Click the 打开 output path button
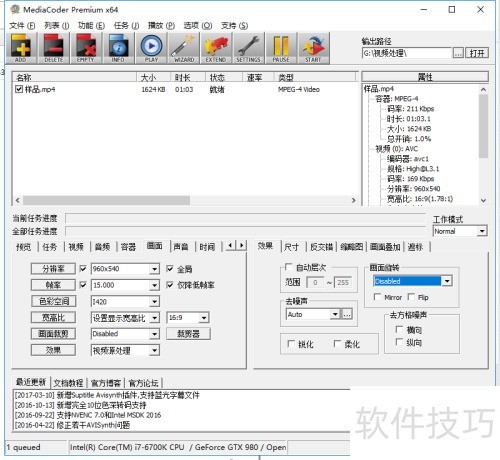Viewport: 500px width, 460px height. [x=477, y=53]
